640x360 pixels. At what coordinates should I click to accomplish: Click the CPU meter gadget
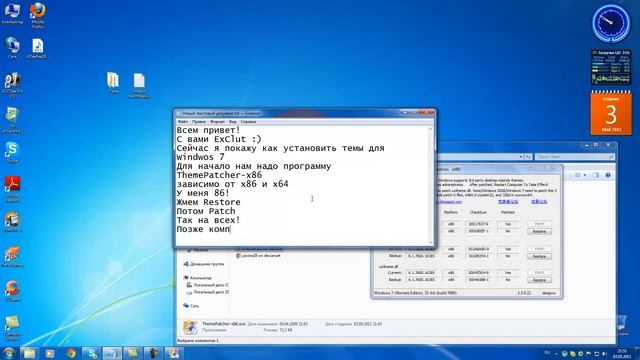[x=611, y=67]
